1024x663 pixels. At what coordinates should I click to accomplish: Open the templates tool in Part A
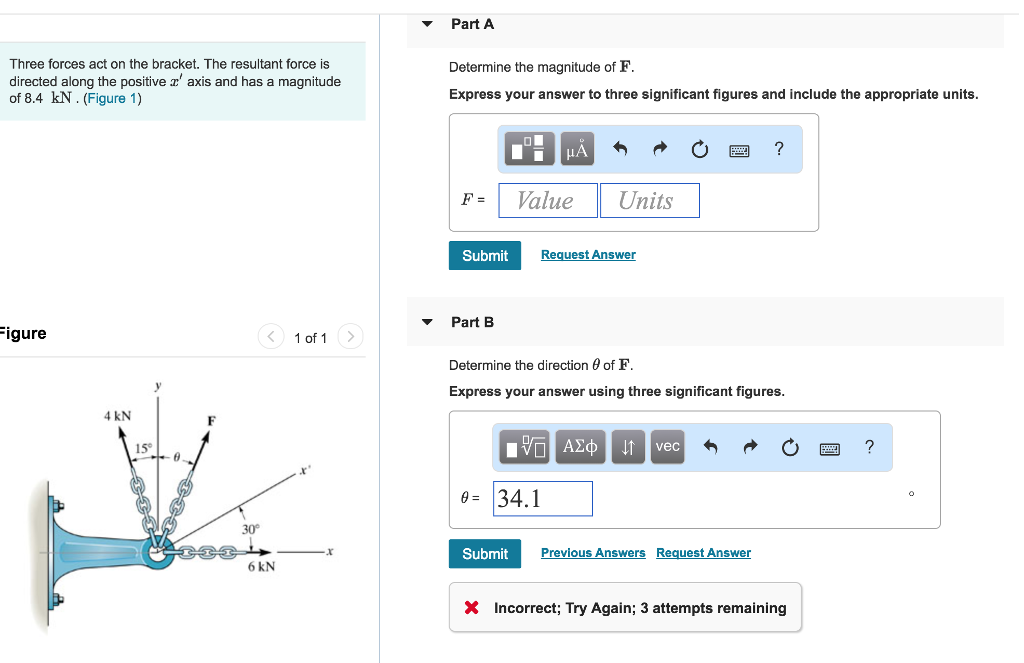pyautogui.click(x=530, y=150)
